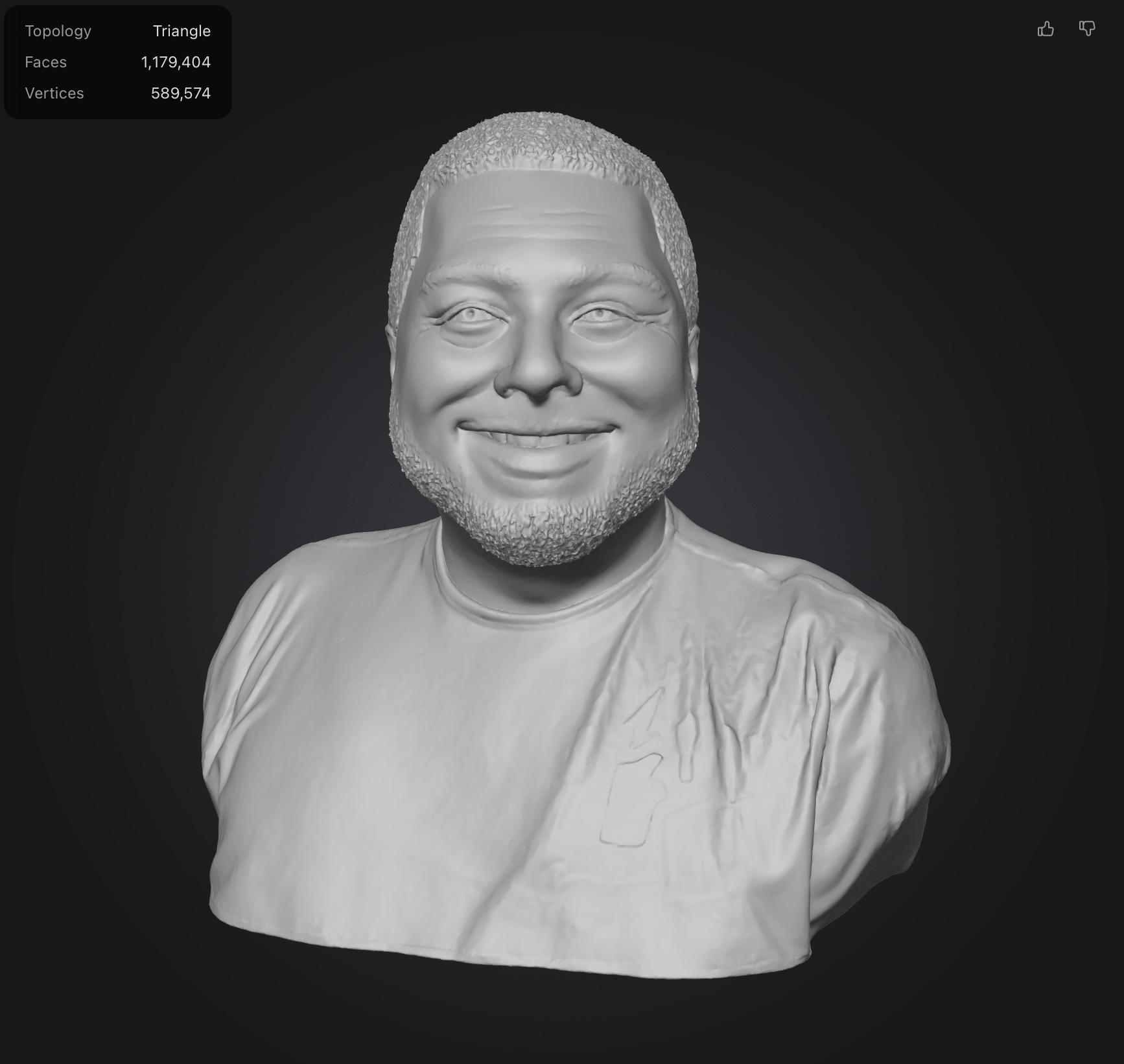Click the Topology label in stats panel
1124x1064 pixels.
click(58, 31)
